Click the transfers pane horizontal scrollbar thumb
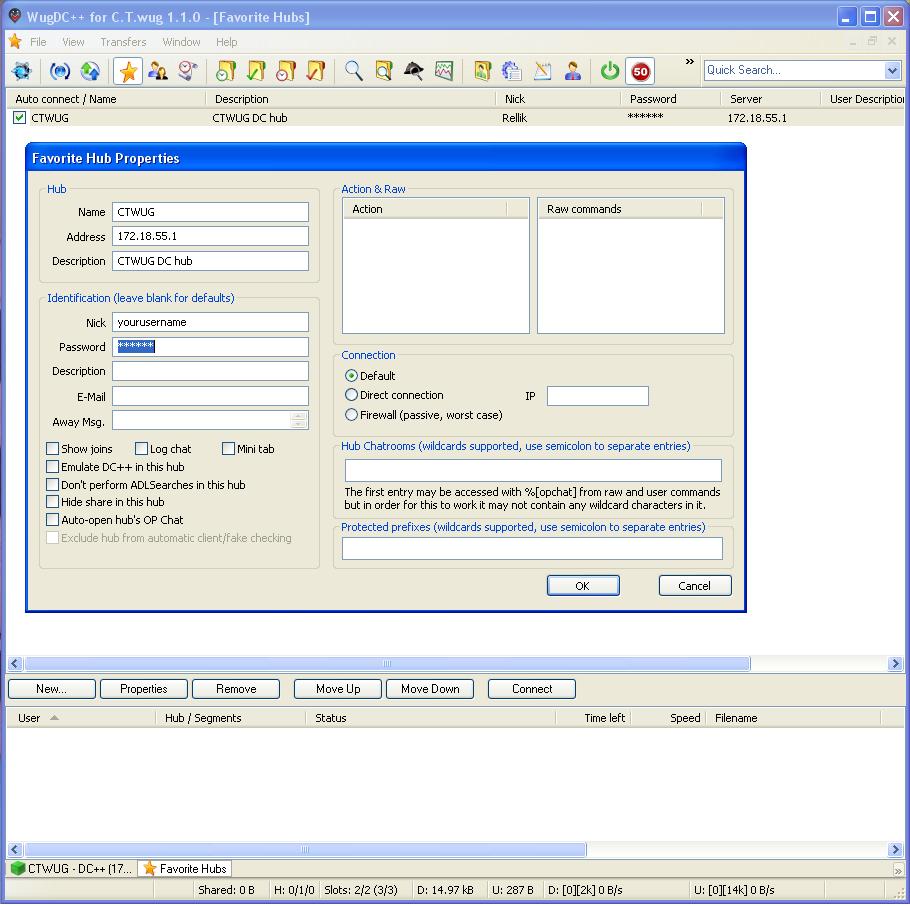The image size is (910, 906). 305,850
